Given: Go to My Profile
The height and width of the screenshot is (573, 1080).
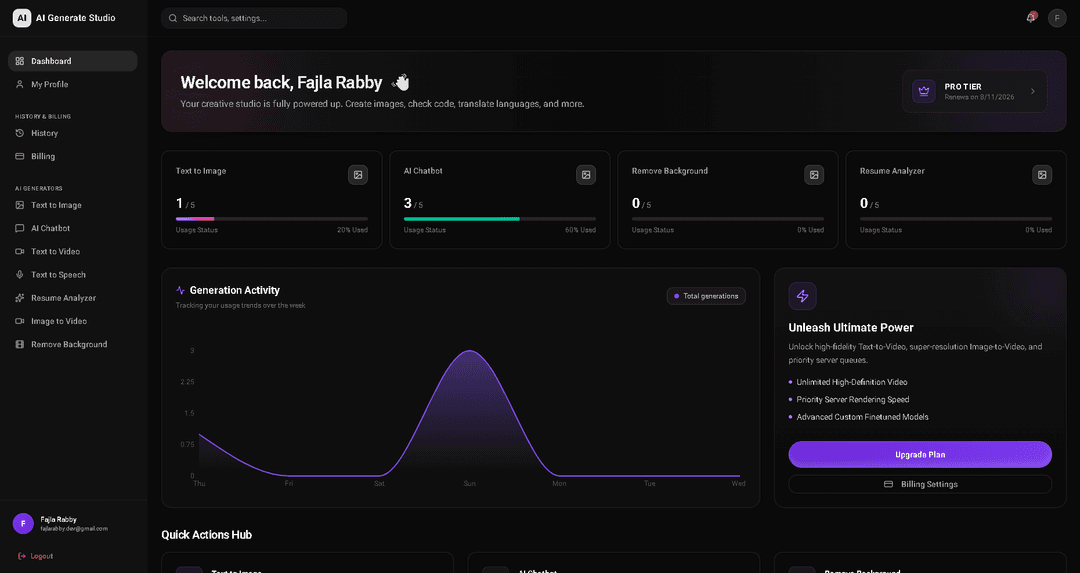Looking at the screenshot, I should [73, 85].
